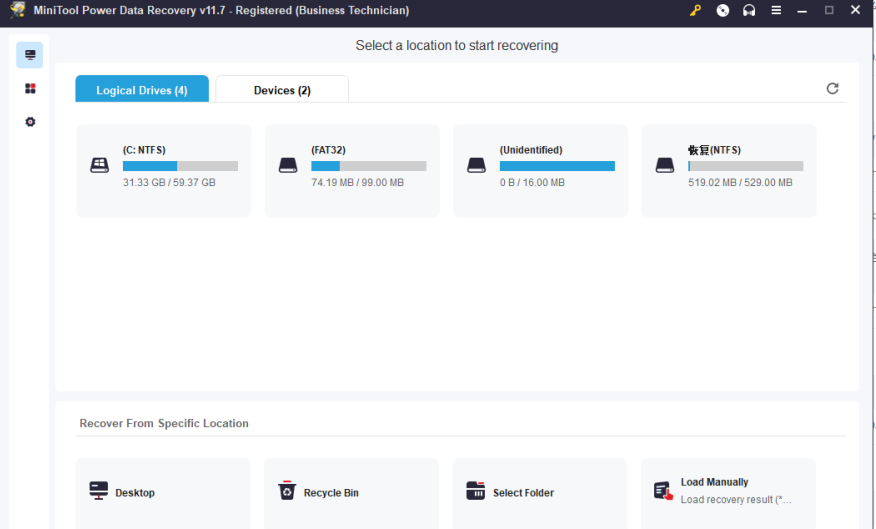Choose the Select Folder option
This screenshot has width=876, height=529.
tap(539, 493)
